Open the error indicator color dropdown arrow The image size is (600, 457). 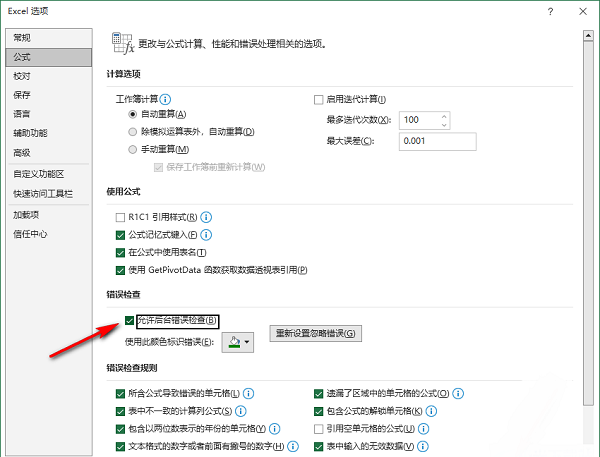247,341
